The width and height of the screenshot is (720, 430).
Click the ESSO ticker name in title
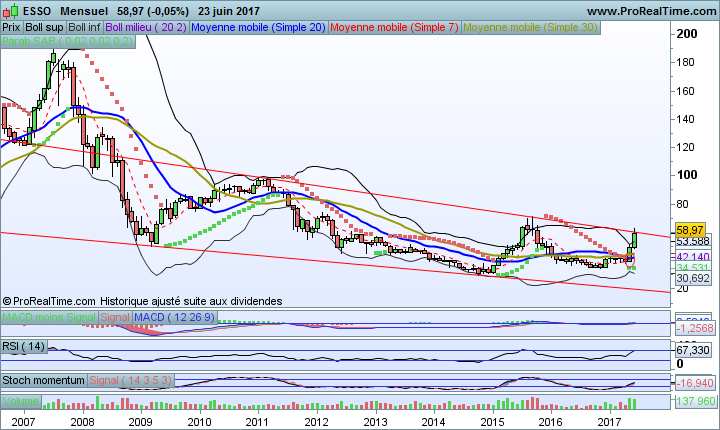click(37, 11)
